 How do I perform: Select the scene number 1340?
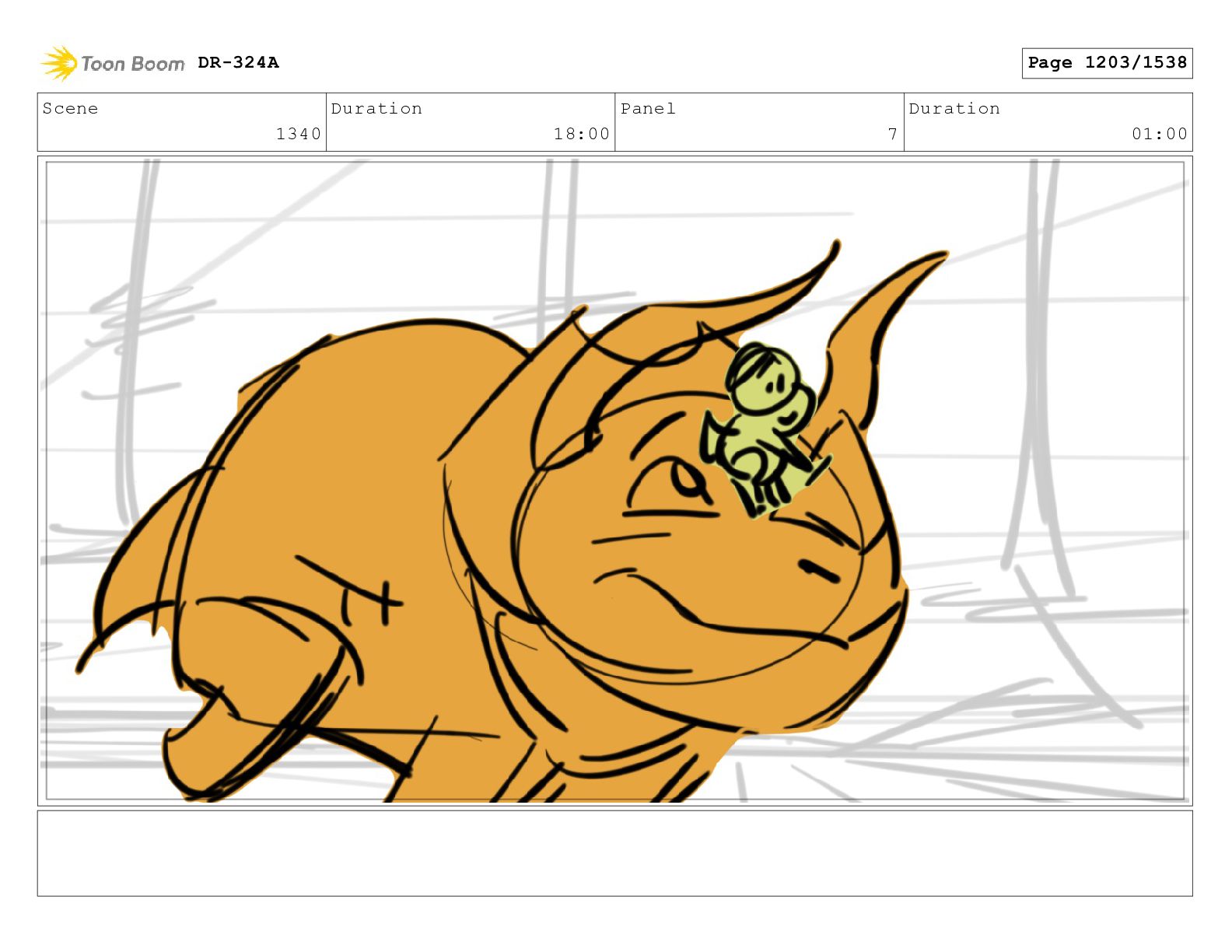[x=299, y=134]
